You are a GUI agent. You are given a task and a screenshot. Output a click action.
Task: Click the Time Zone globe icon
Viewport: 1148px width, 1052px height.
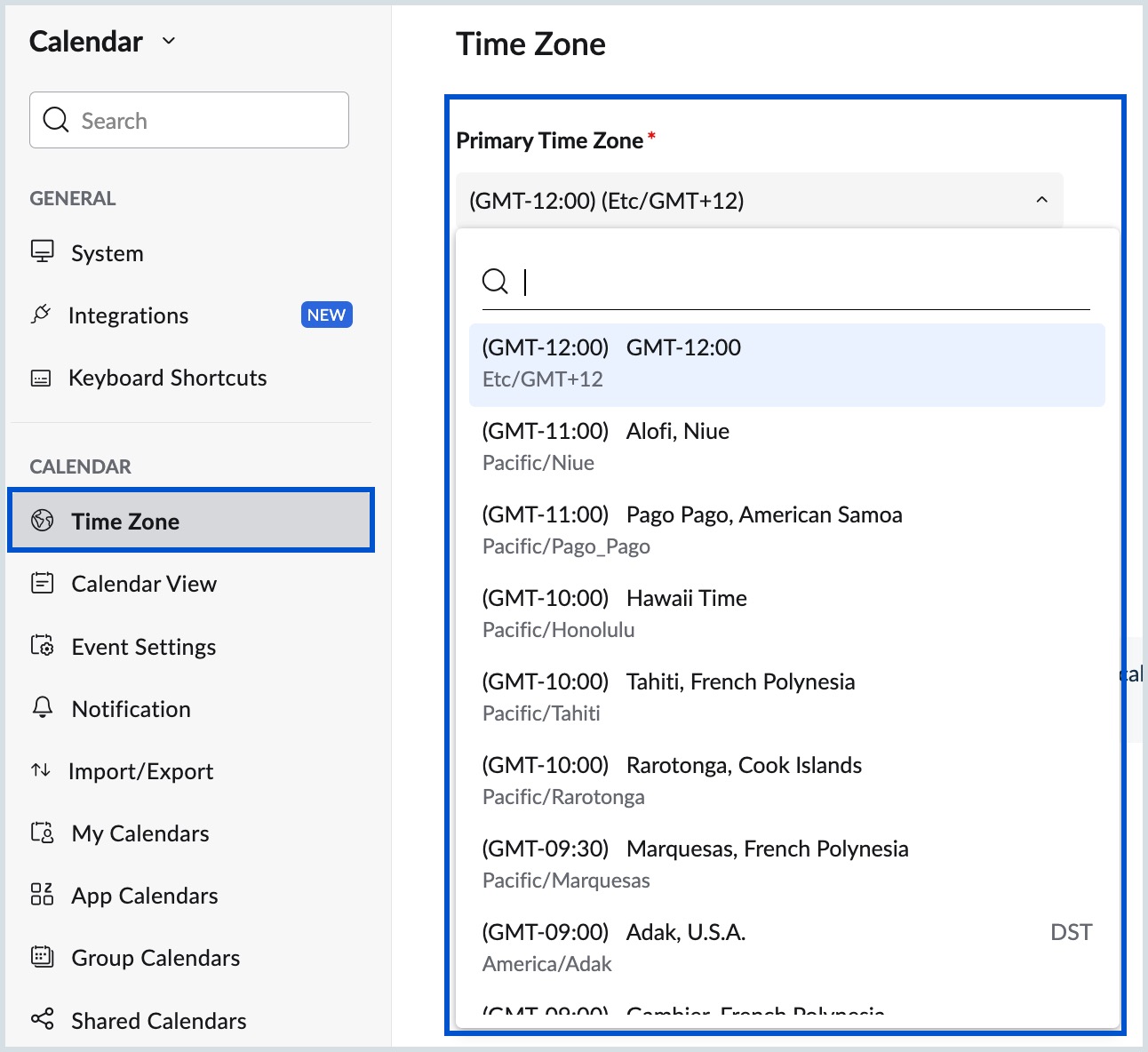click(42, 521)
